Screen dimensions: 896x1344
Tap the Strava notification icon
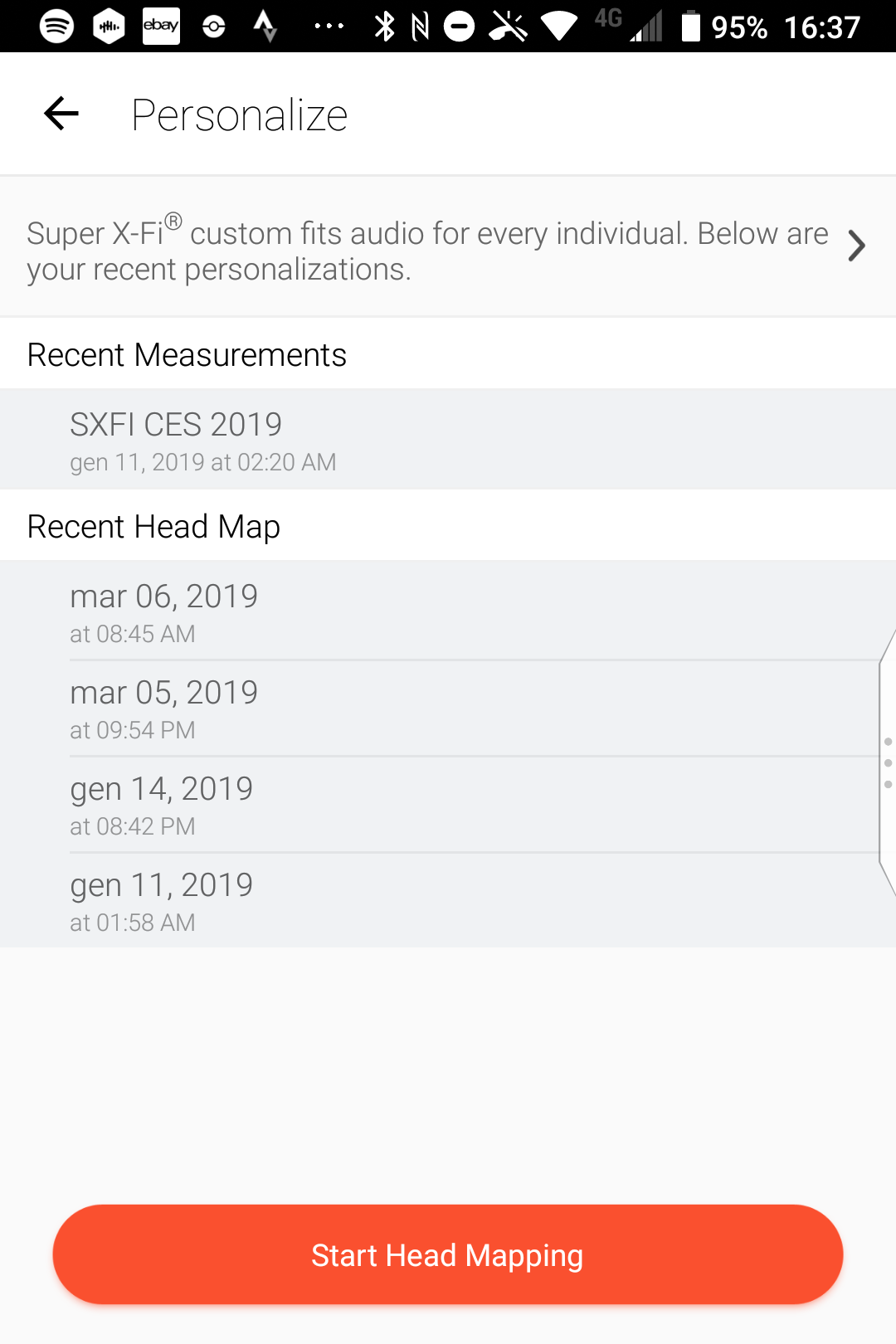(265, 27)
